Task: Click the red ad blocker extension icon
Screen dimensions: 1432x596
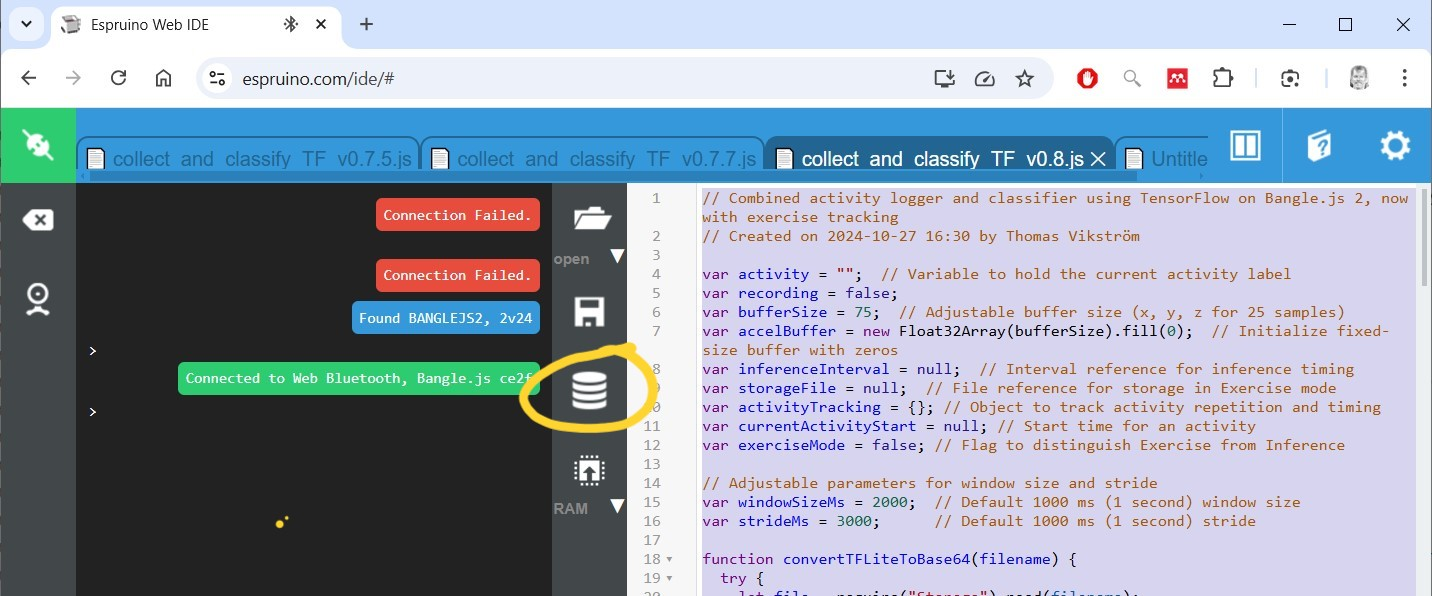Action: [1087, 78]
